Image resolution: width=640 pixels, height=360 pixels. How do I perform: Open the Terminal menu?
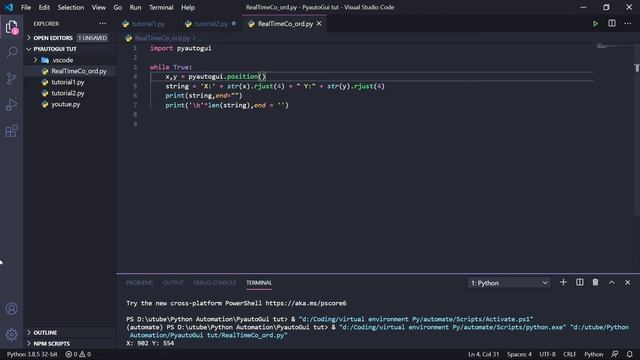pos(161,7)
